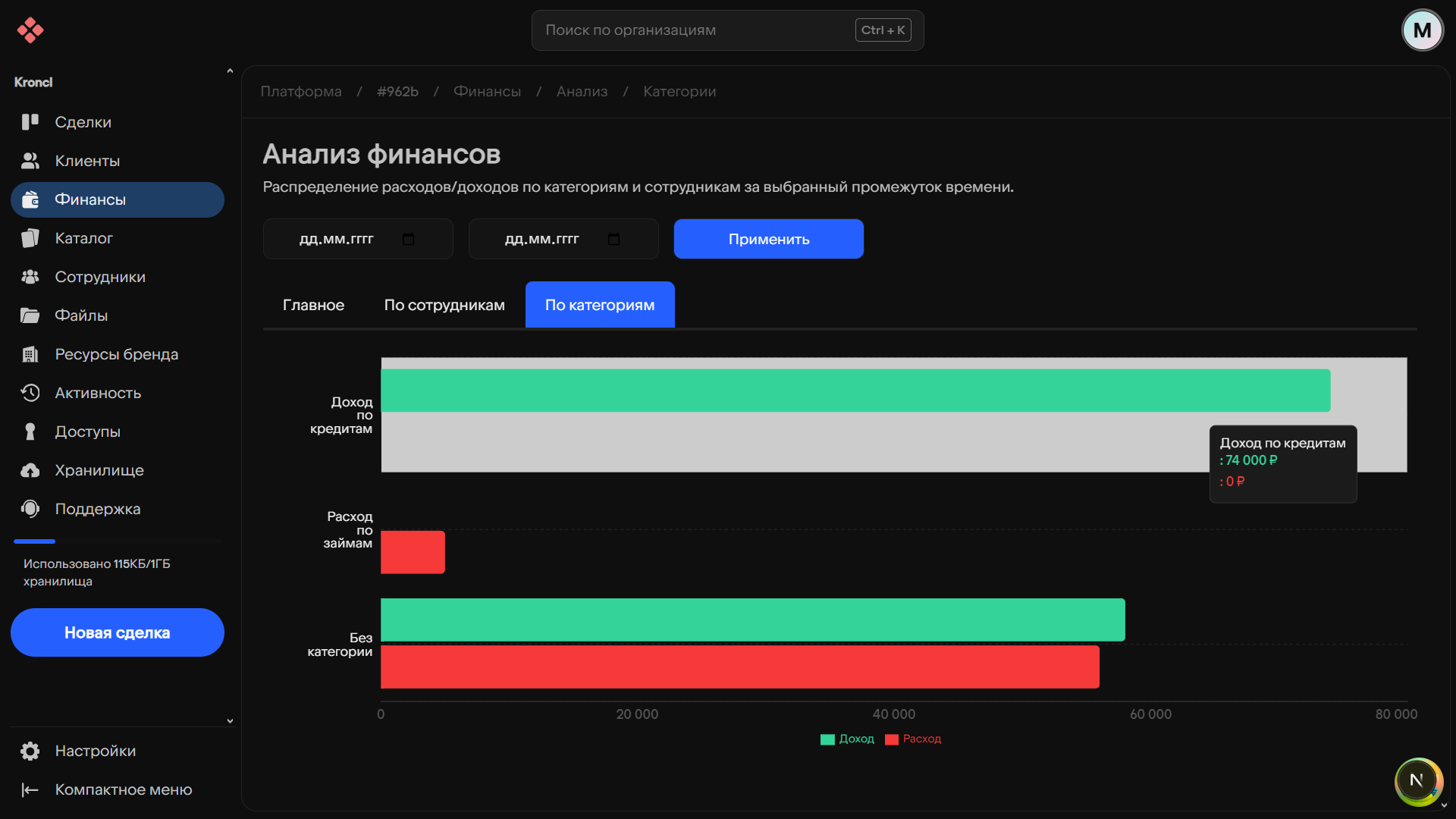Switch to the По сотрудникам tab
This screenshot has width=1456, height=819.
click(x=444, y=305)
